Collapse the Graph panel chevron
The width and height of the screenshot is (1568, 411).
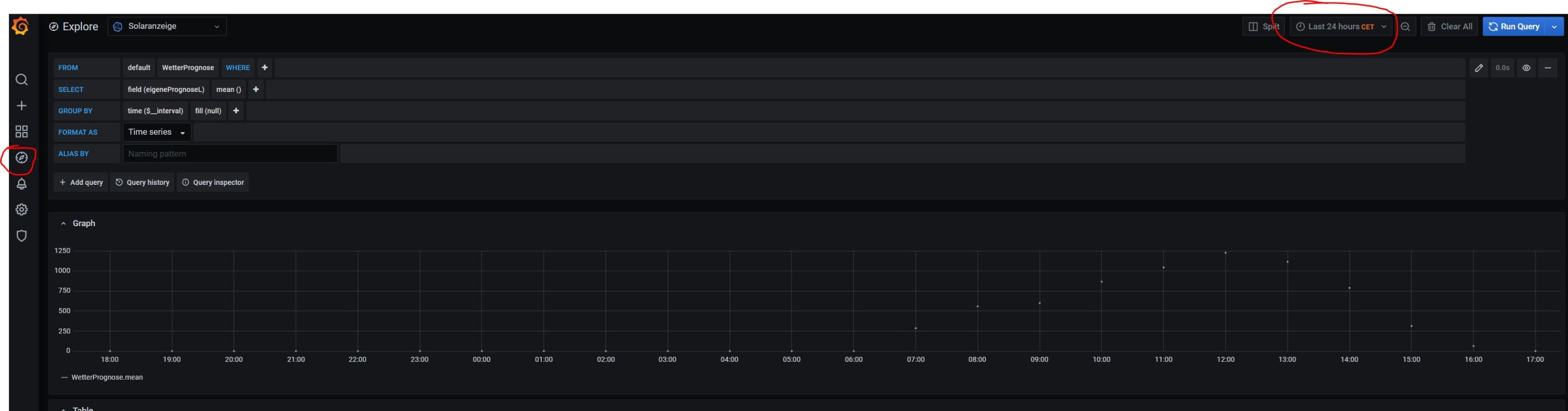(x=63, y=224)
